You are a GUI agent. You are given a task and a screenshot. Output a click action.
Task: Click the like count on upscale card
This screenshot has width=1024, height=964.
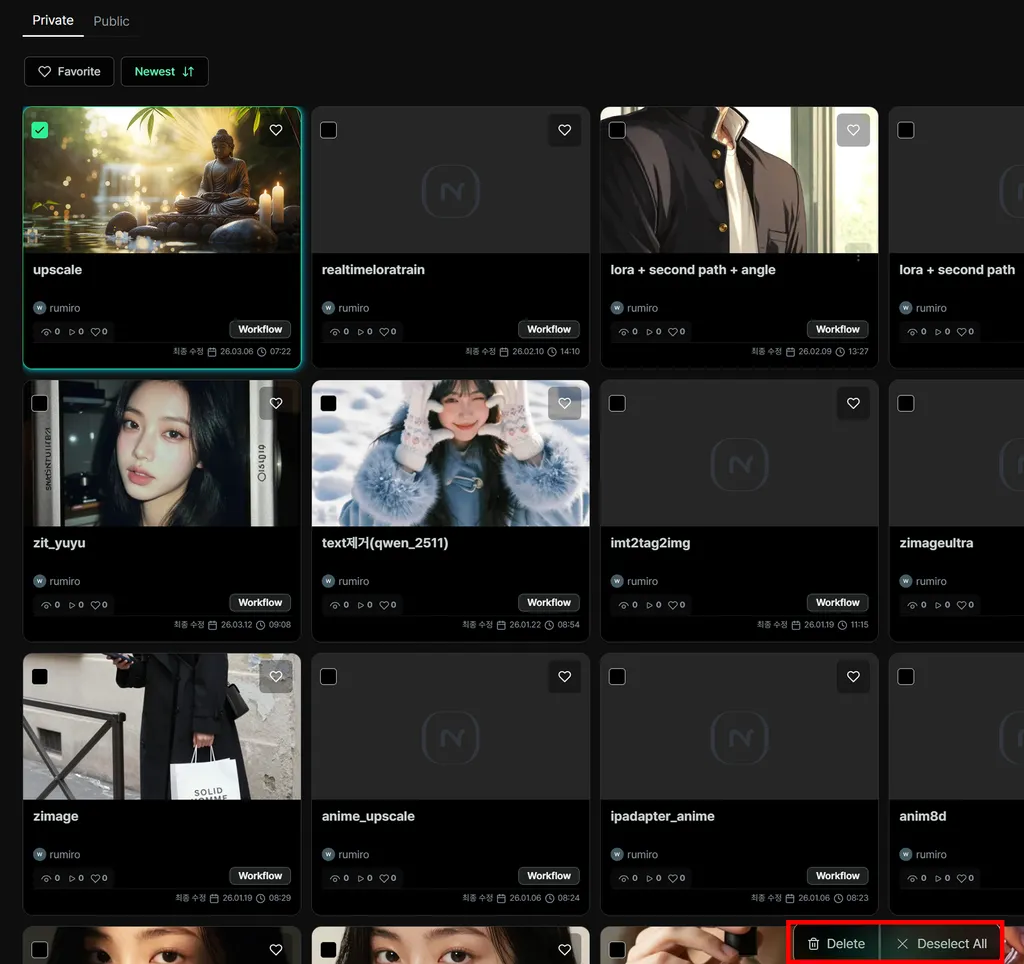click(x=99, y=332)
